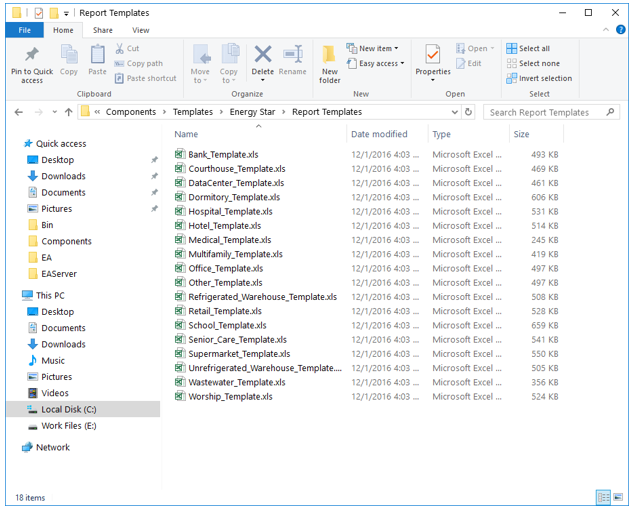Select Hospital_Template.xls file
Image resolution: width=632 pixels, height=510 pixels.
[x=230, y=211]
